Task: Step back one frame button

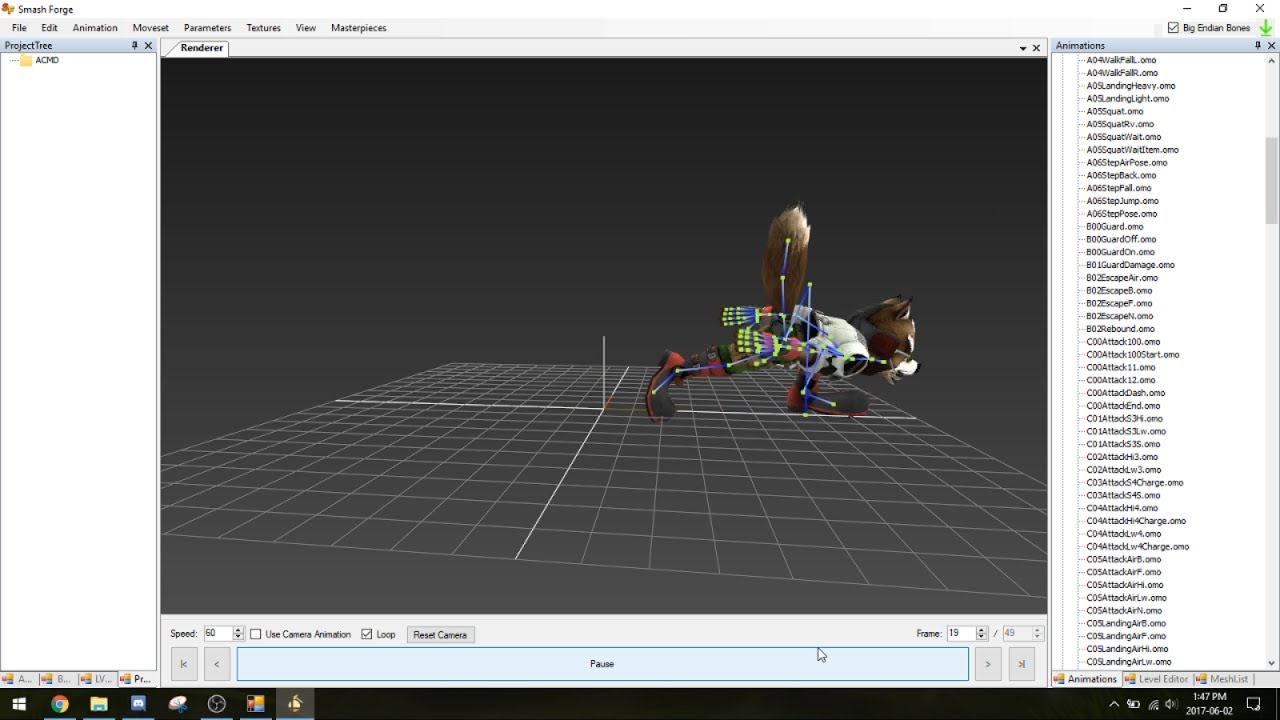Action: click(x=217, y=664)
